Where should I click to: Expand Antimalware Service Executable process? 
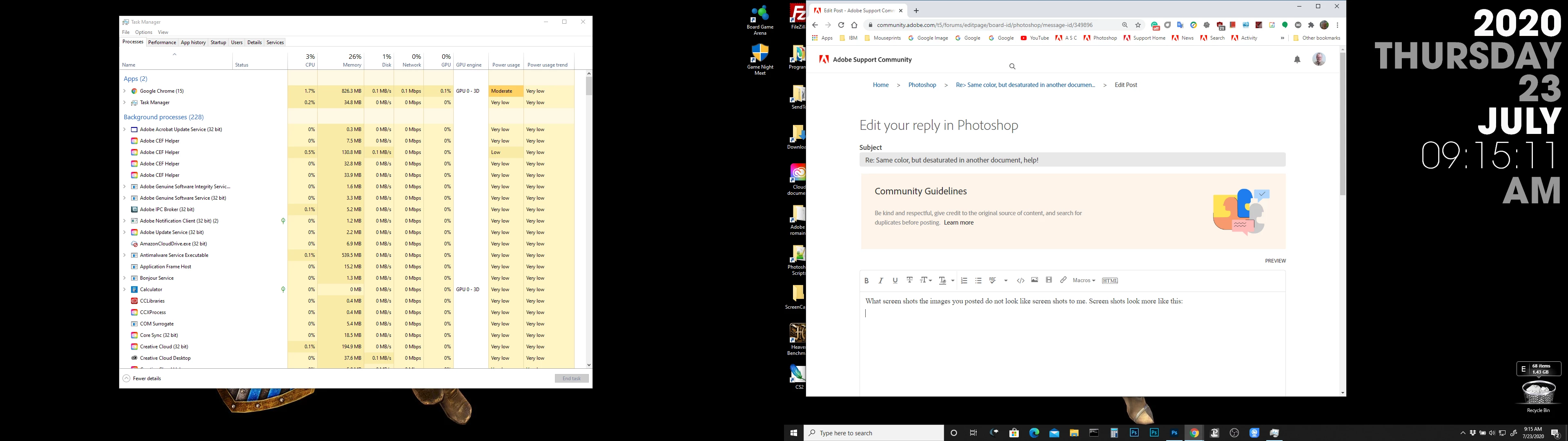click(x=125, y=255)
